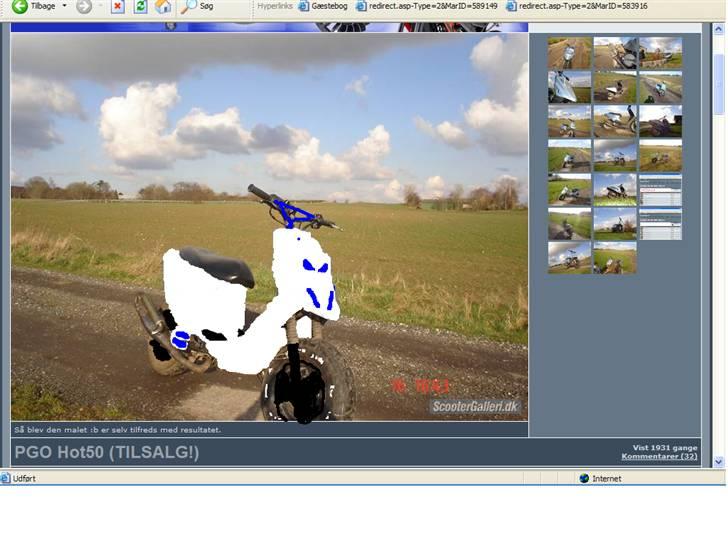This screenshot has width=728, height=546.
Task: Click the green Refresh page icon
Action: tap(141, 6)
